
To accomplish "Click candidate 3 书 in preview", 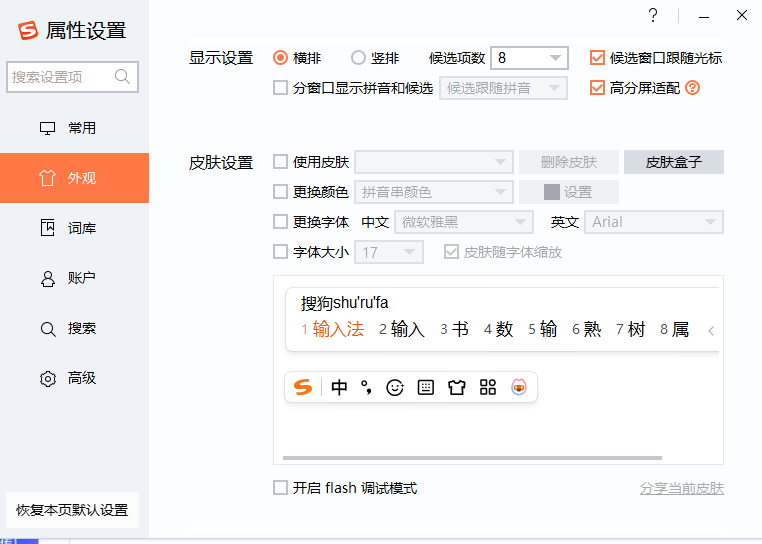I will 454,329.
